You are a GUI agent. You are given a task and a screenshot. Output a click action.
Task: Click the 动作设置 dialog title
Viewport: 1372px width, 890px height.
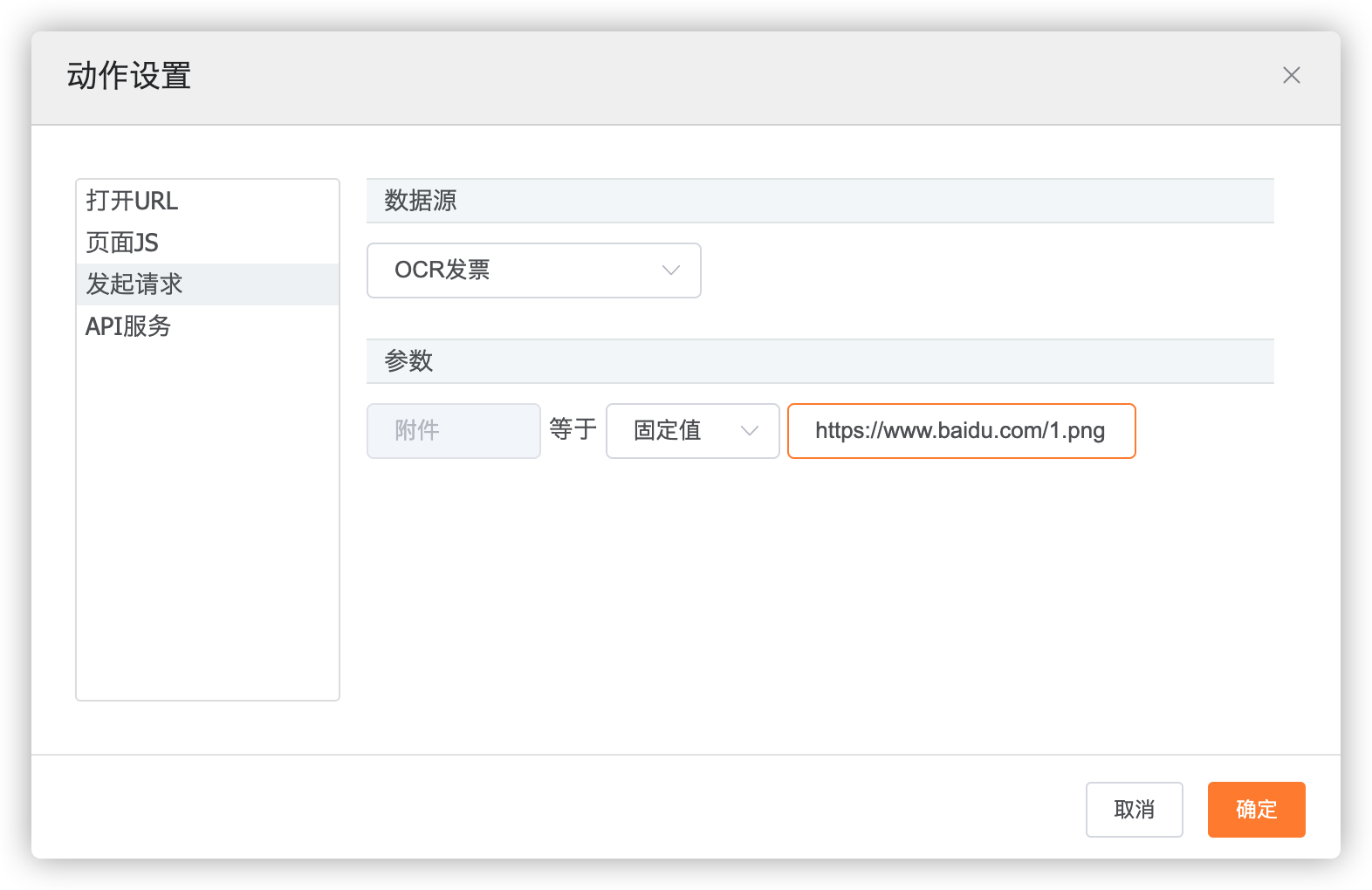[129, 77]
